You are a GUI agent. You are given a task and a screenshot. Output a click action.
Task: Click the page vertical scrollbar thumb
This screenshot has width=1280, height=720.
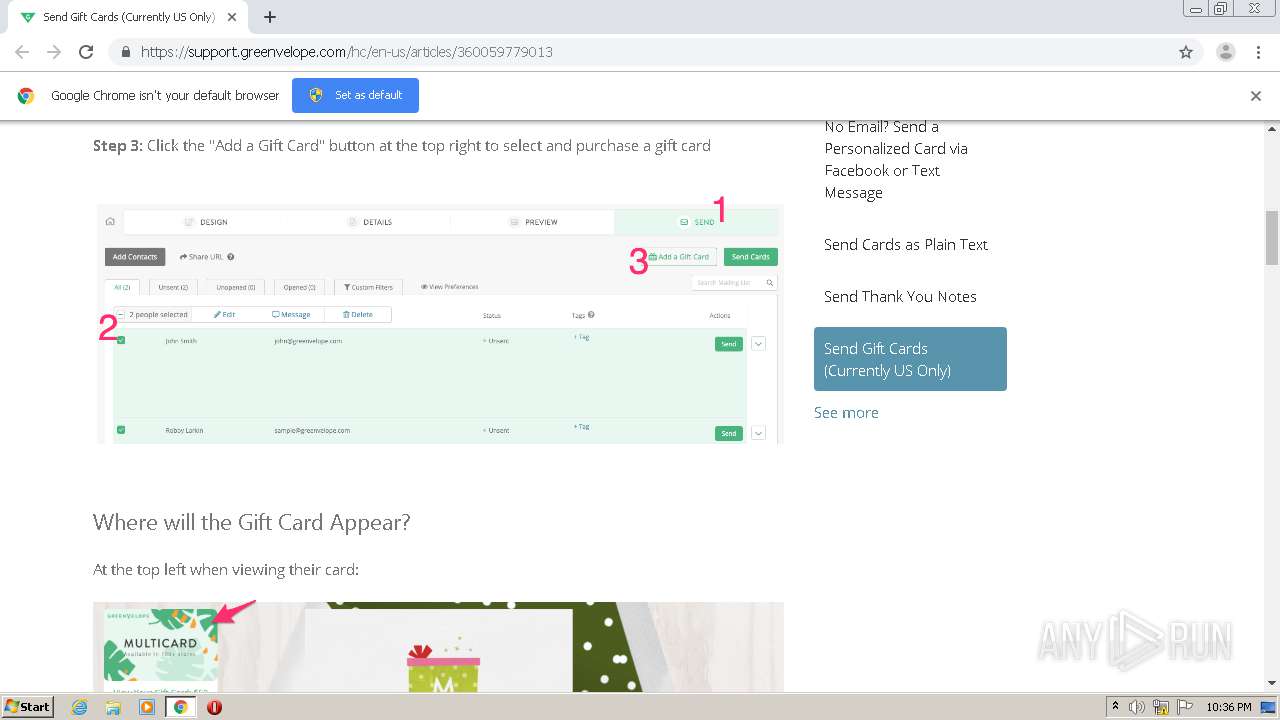pyautogui.click(x=1272, y=238)
